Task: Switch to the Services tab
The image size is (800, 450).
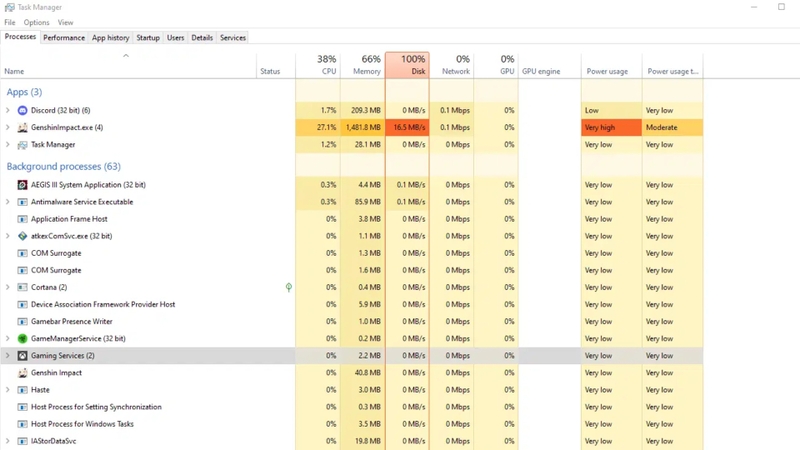Action: click(x=233, y=38)
